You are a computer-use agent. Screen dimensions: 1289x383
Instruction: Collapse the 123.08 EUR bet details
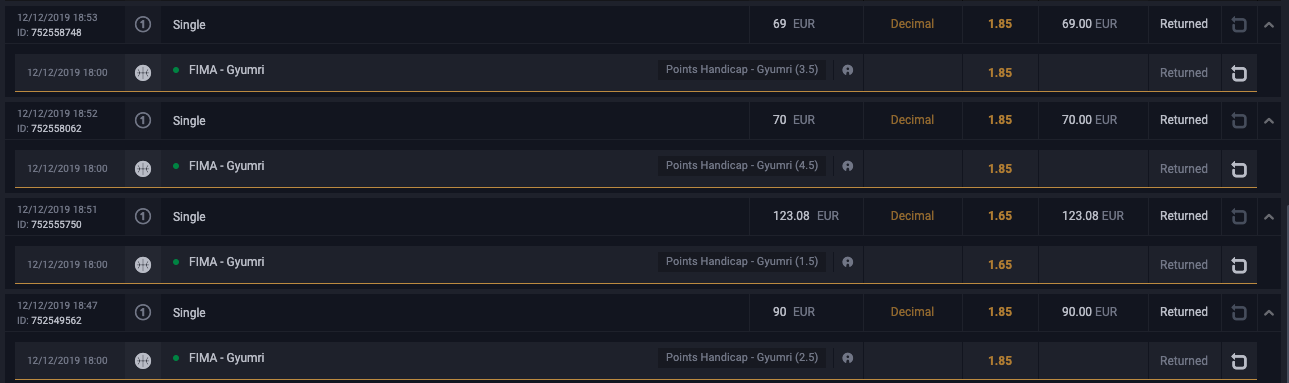pos(1269,217)
